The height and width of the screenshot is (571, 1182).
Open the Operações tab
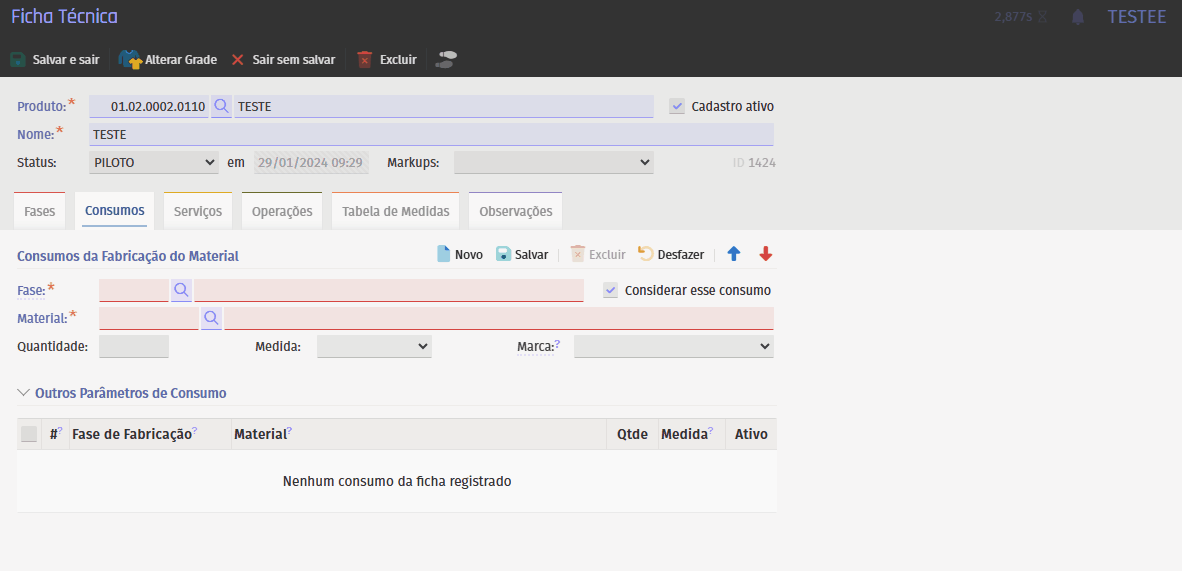point(282,211)
